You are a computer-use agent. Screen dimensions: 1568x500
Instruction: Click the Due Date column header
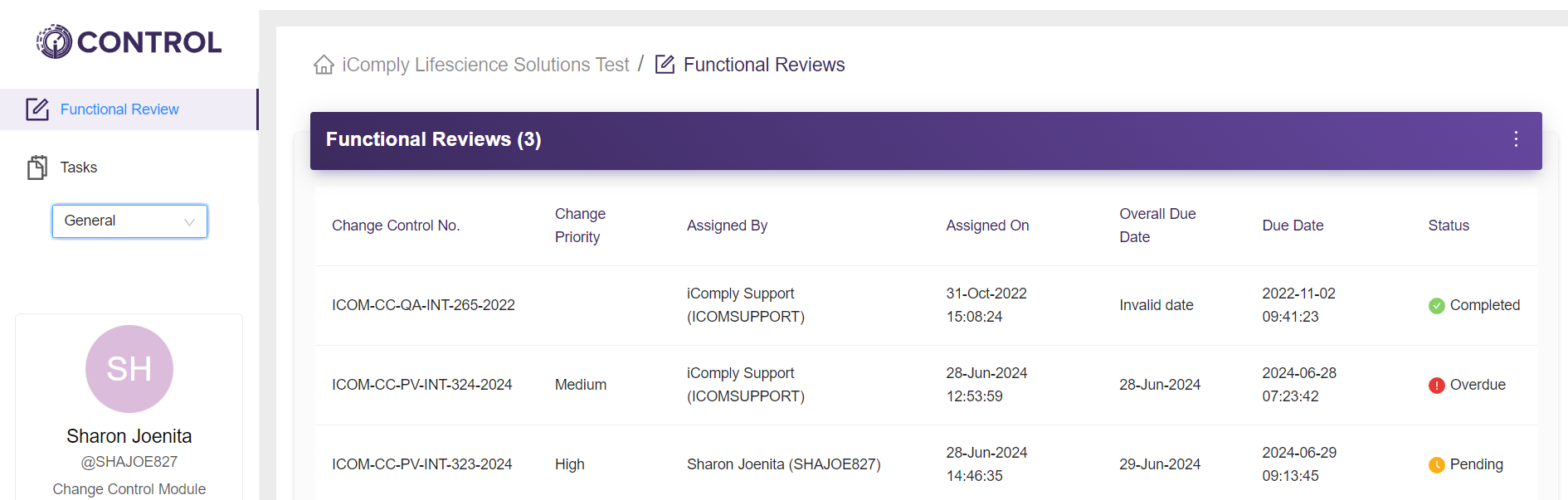click(1293, 226)
